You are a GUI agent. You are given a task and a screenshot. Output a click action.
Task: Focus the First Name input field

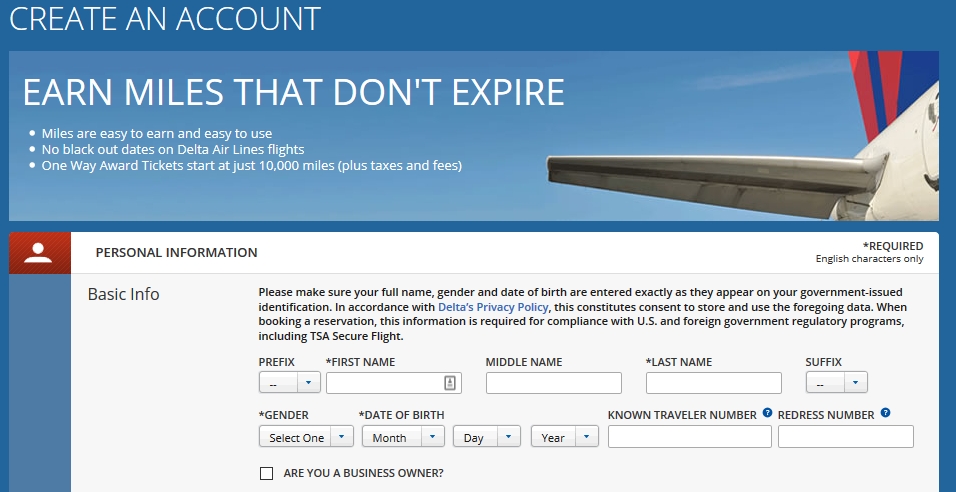click(394, 383)
